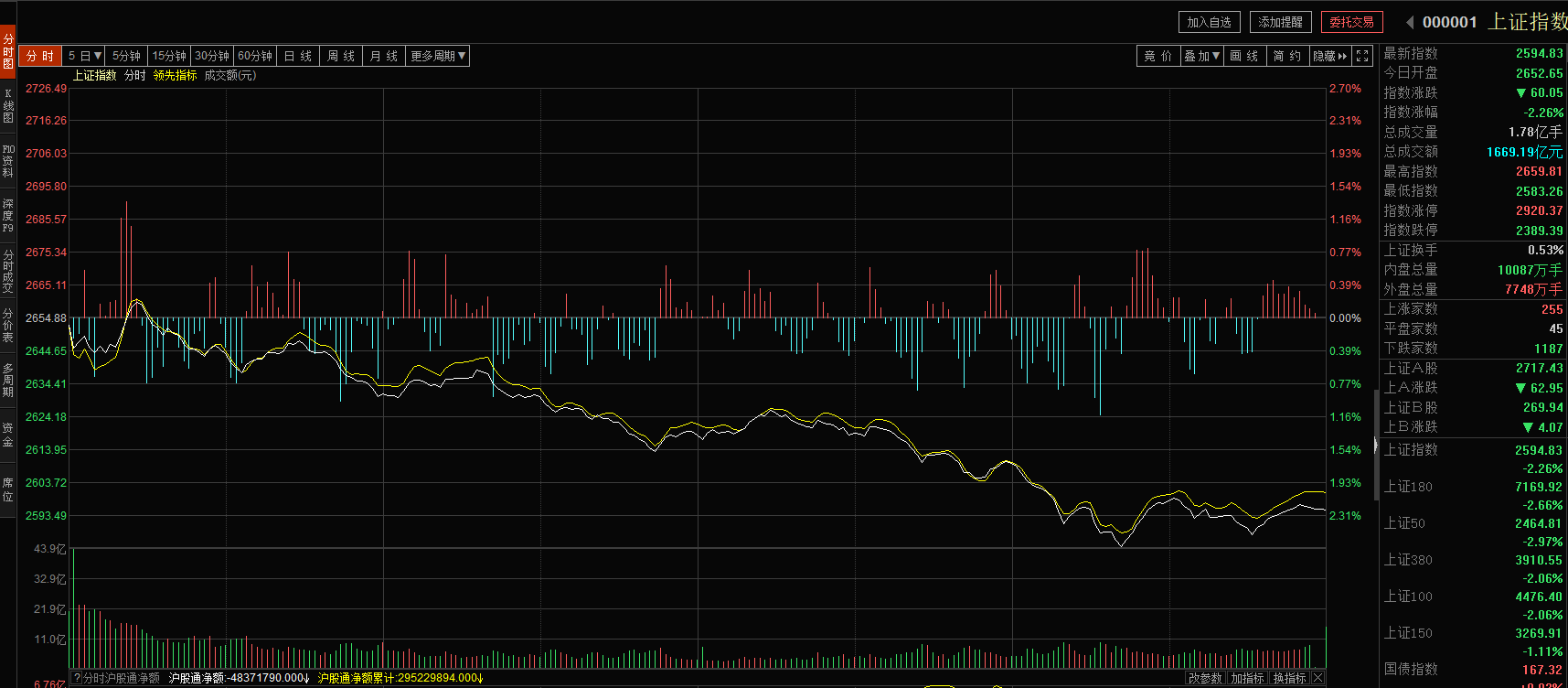The image size is (1568, 688).
Task: Click price axis label 2654.88
Action: click(x=46, y=318)
